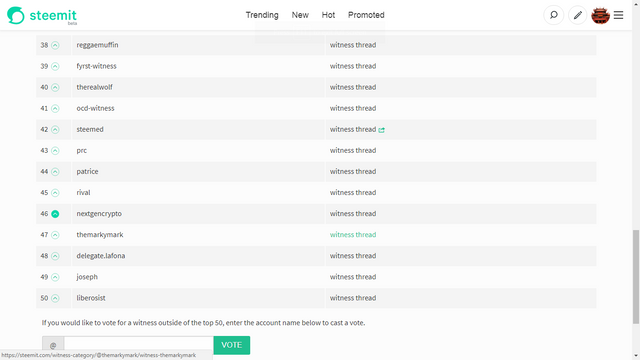The width and height of the screenshot is (640, 360).
Task: Open nextgencrypto's witness thread link
Action: [x=353, y=213]
